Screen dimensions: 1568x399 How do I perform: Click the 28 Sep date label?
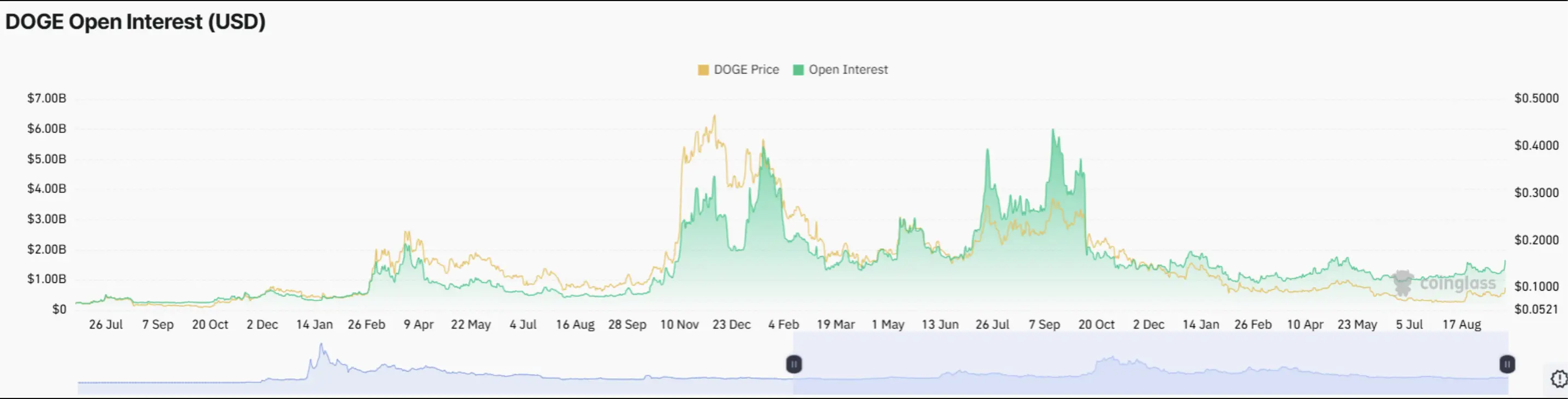tap(627, 324)
